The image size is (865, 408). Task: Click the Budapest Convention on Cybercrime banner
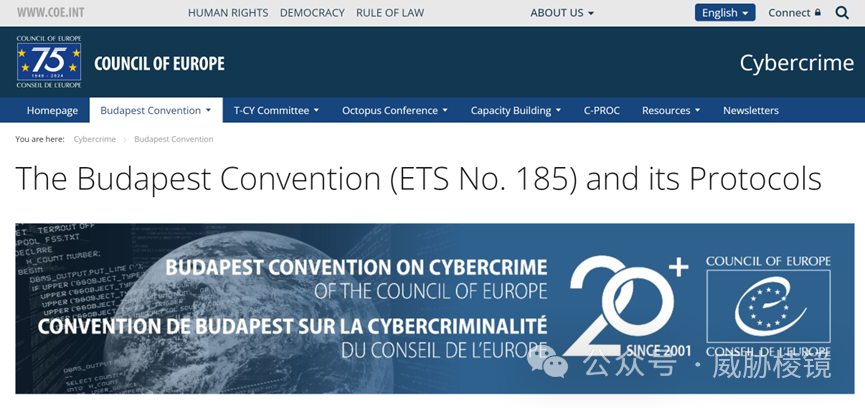435,308
